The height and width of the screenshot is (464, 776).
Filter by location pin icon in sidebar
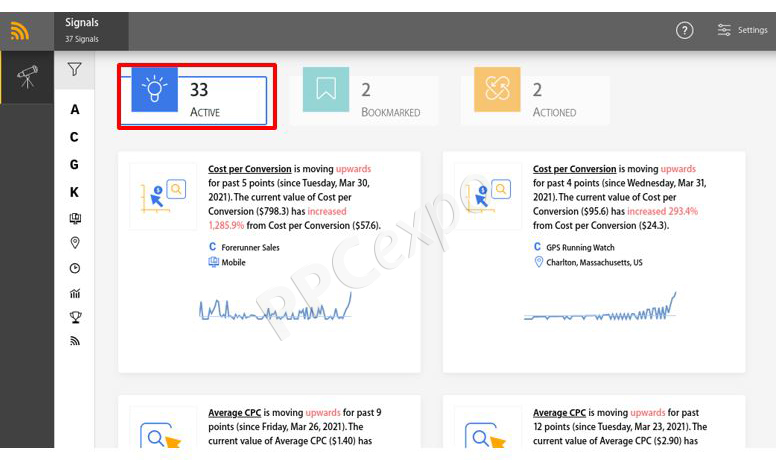(x=75, y=242)
